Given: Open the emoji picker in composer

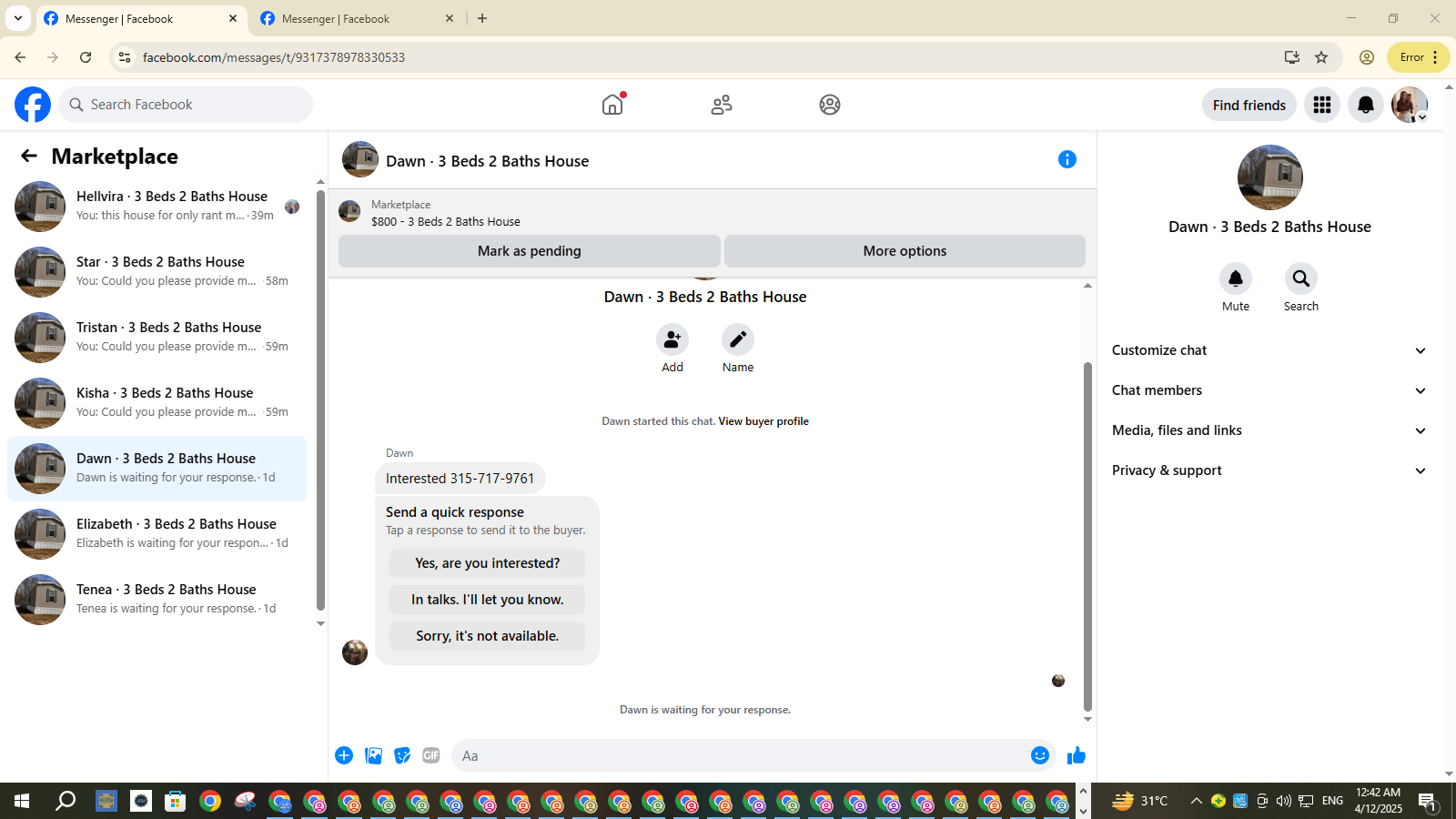Looking at the screenshot, I should (x=1040, y=755).
